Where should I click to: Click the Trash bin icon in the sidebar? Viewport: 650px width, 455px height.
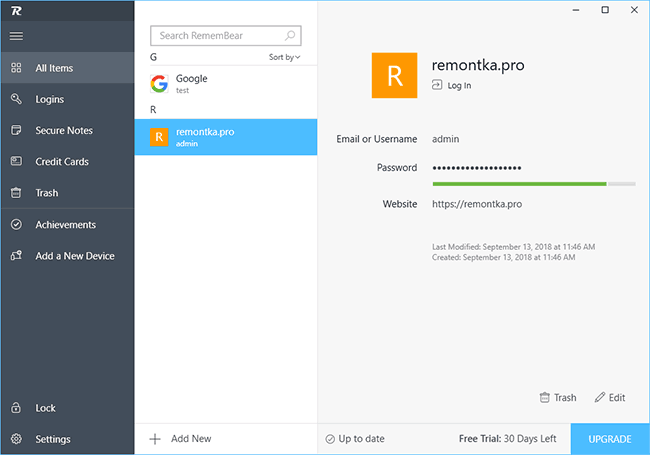click(x=16, y=193)
